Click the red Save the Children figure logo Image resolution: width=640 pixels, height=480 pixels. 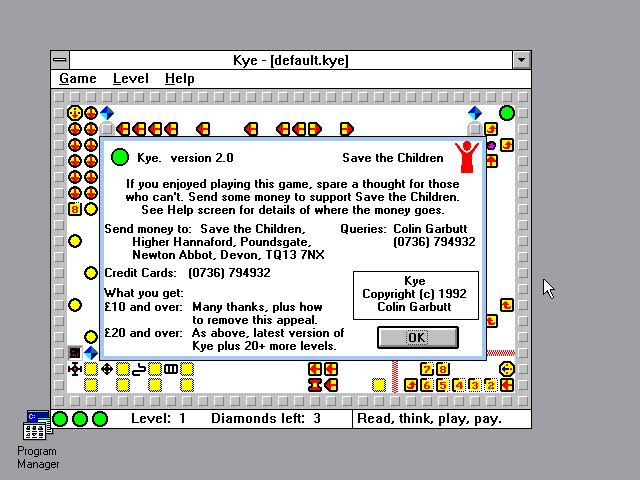[x=466, y=157]
